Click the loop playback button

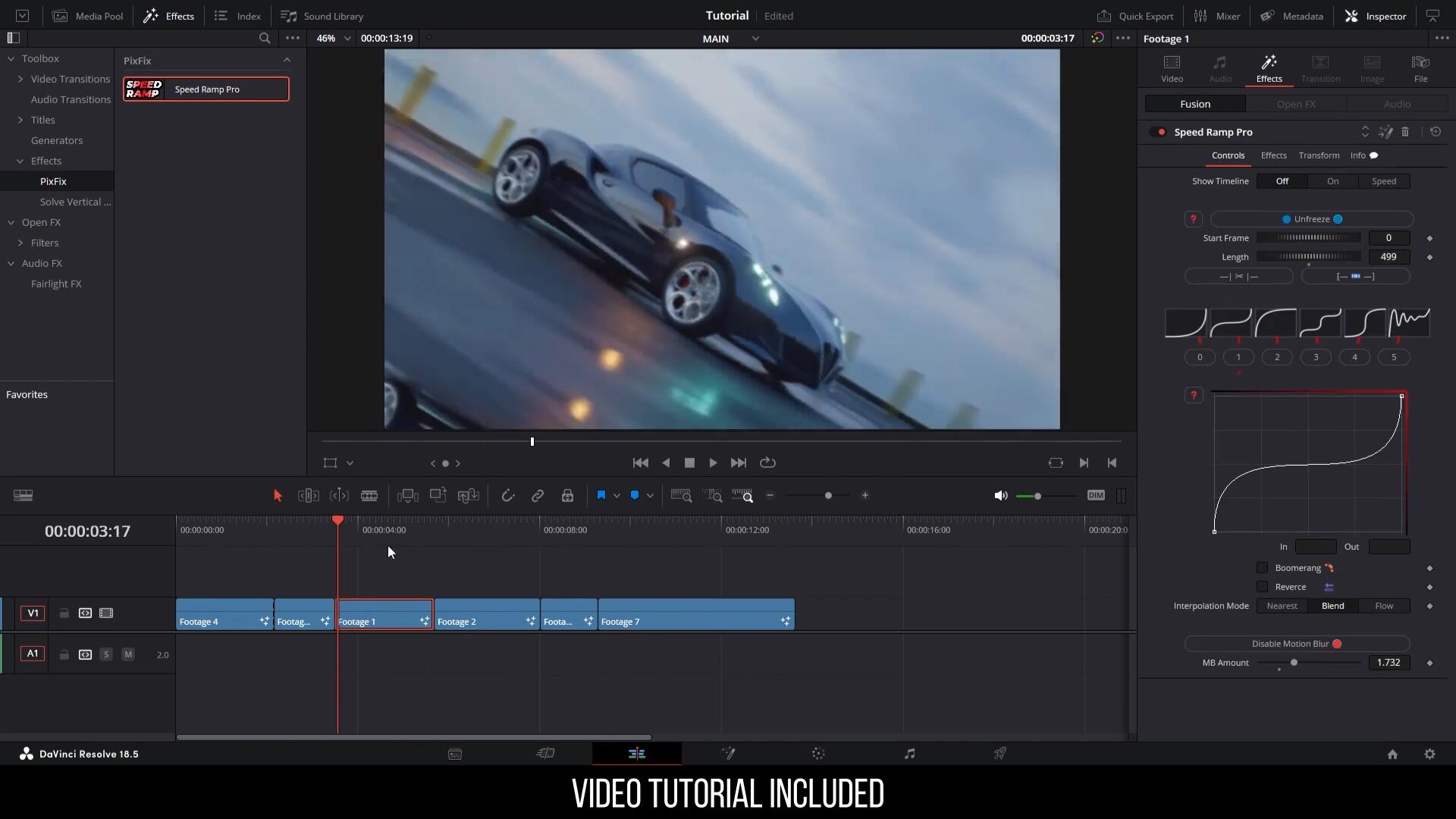(x=767, y=463)
